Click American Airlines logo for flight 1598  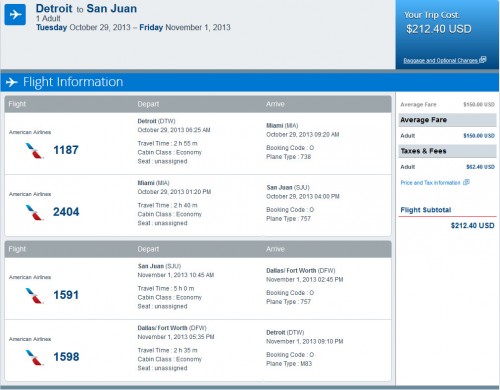coord(34,357)
